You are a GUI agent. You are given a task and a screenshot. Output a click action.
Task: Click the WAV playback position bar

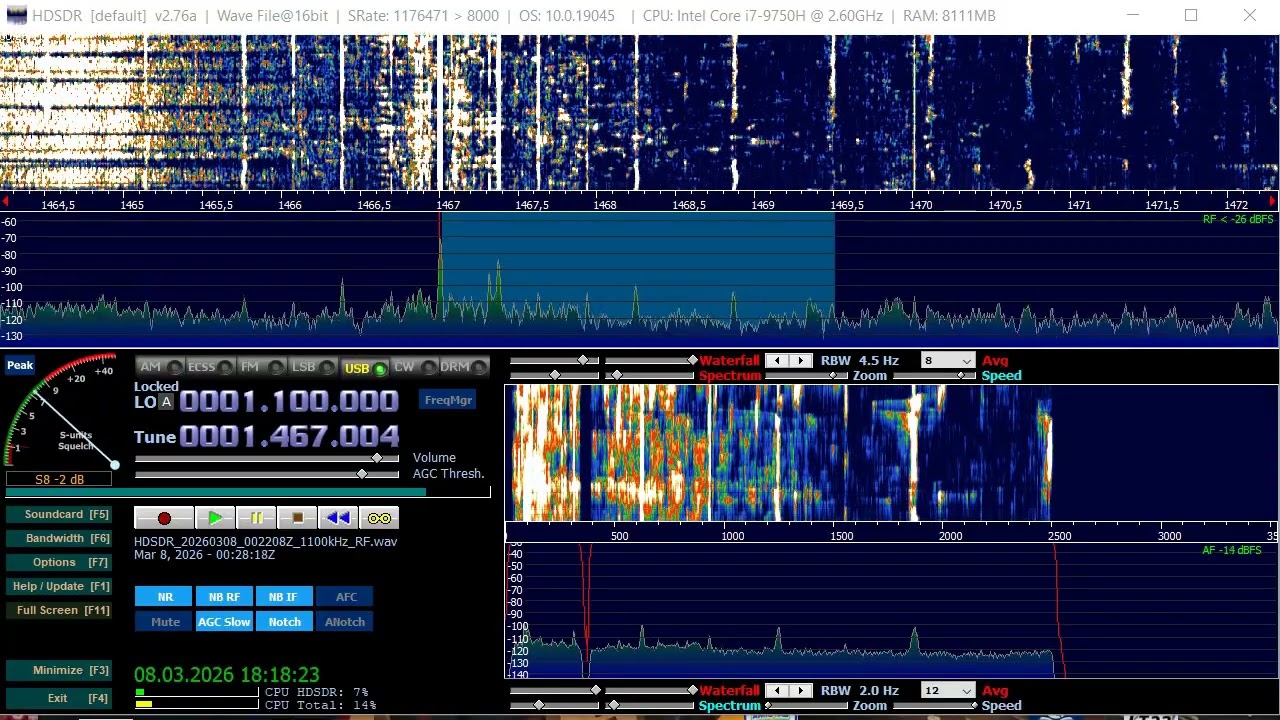coord(248,492)
